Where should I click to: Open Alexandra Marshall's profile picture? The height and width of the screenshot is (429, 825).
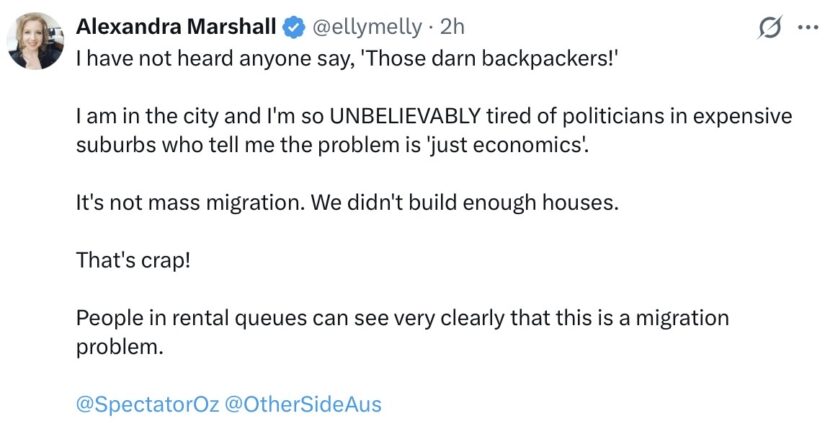click(35, 41)
